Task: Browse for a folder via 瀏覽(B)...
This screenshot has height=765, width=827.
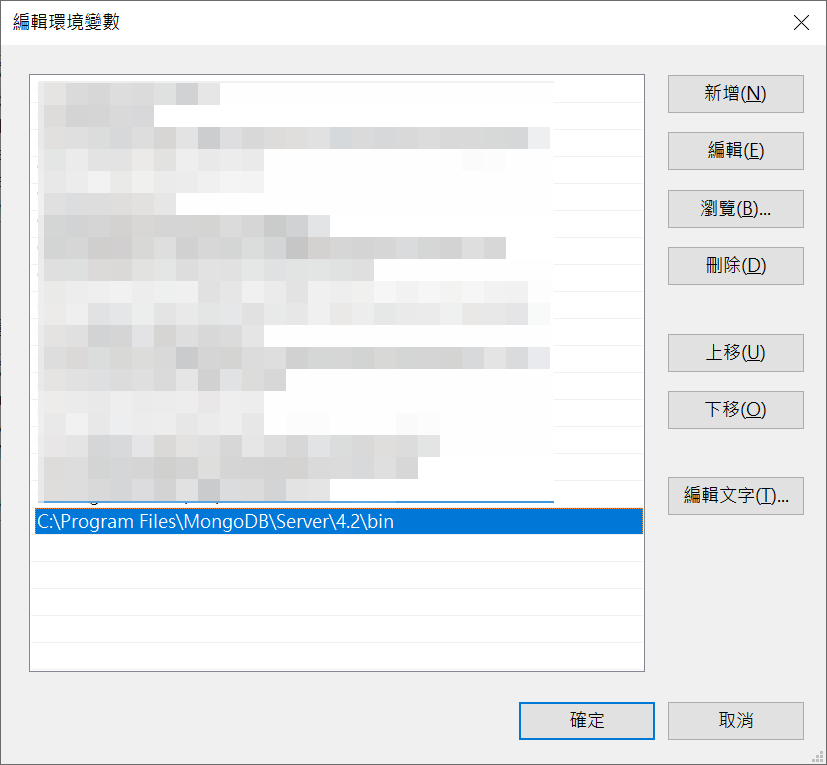Action: coord(735,209)
